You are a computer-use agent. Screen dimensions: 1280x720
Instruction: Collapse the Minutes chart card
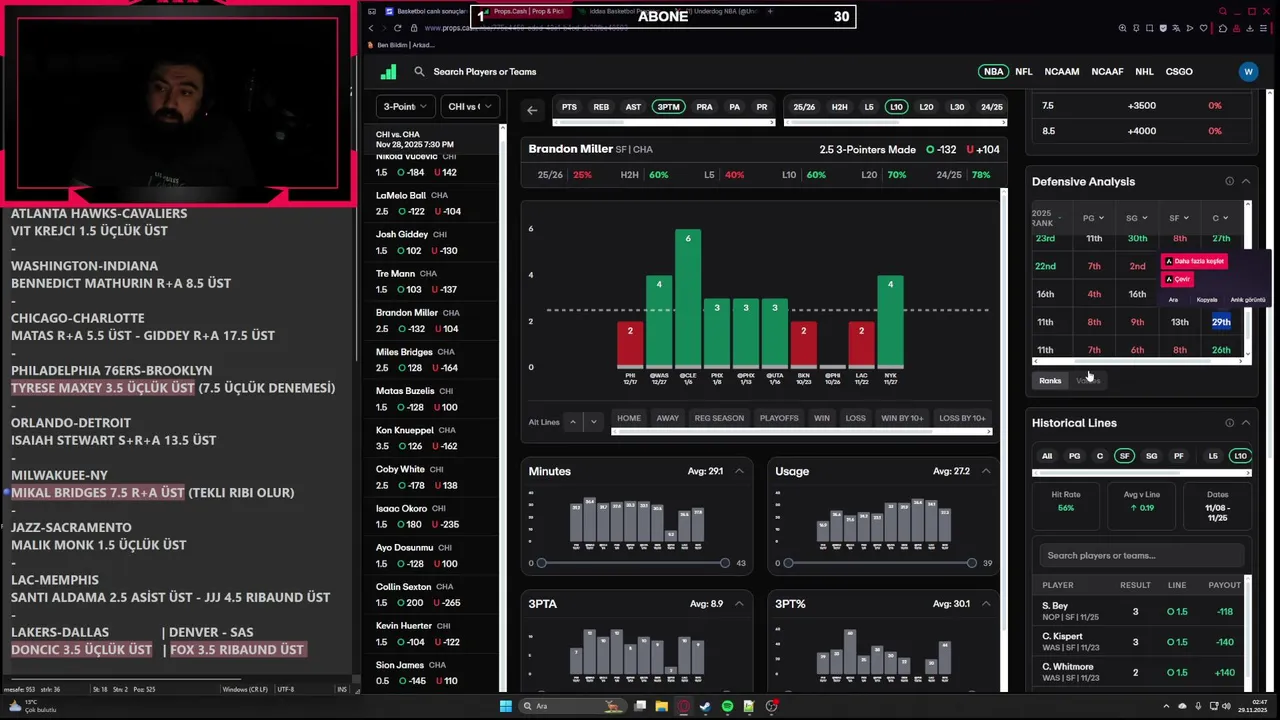[x=739, y=471]
